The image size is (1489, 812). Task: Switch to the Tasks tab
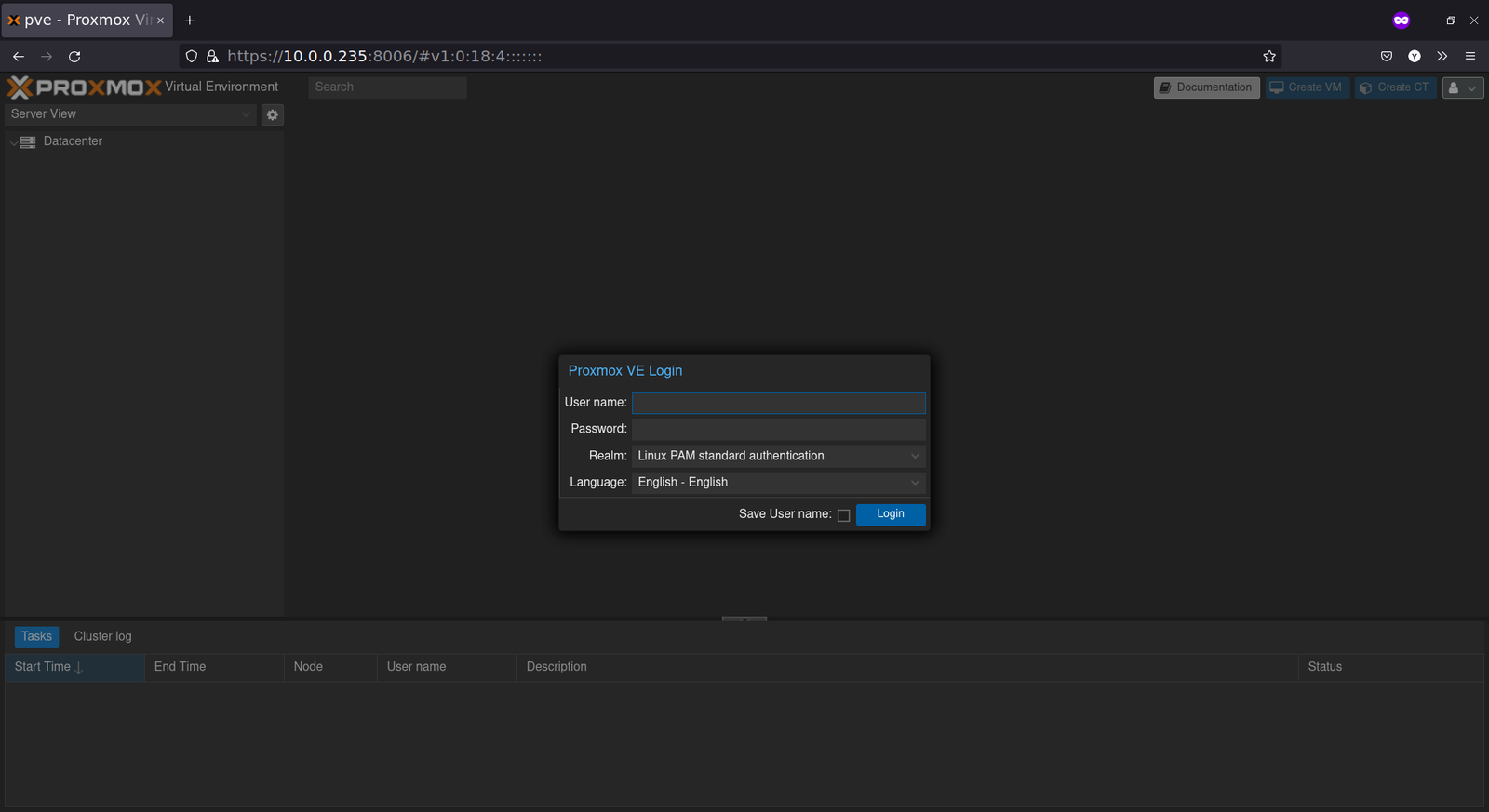pos(37,636)
